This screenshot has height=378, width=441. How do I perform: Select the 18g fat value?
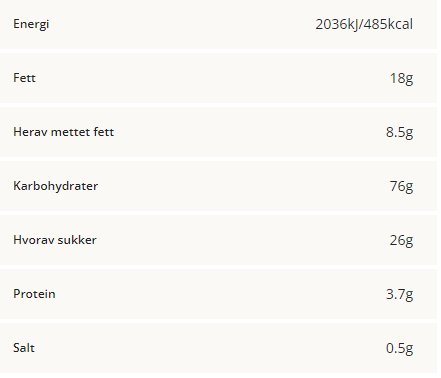tap(401, 78)
